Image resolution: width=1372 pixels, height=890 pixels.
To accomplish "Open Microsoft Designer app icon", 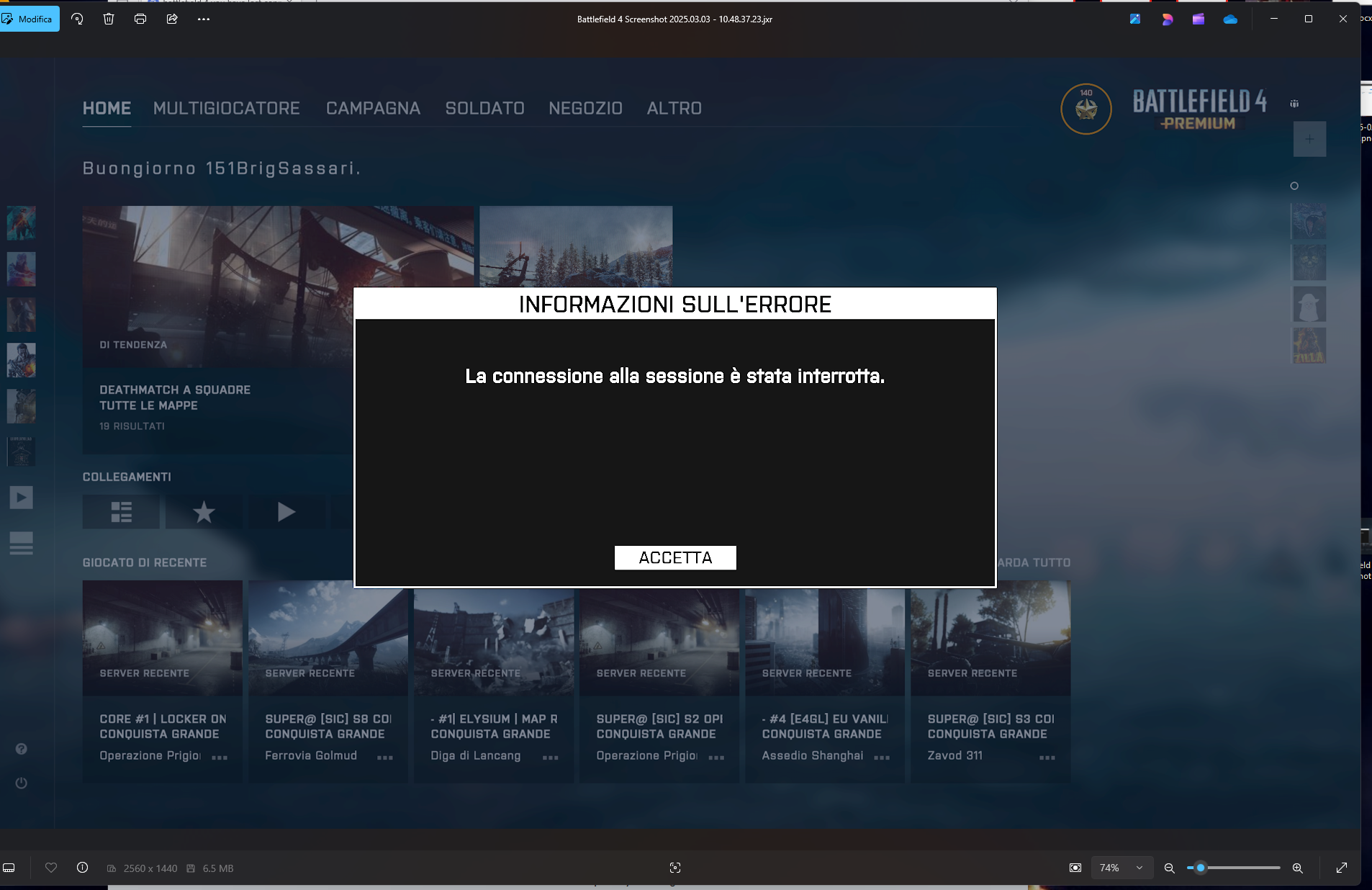I will point(1167,19).
